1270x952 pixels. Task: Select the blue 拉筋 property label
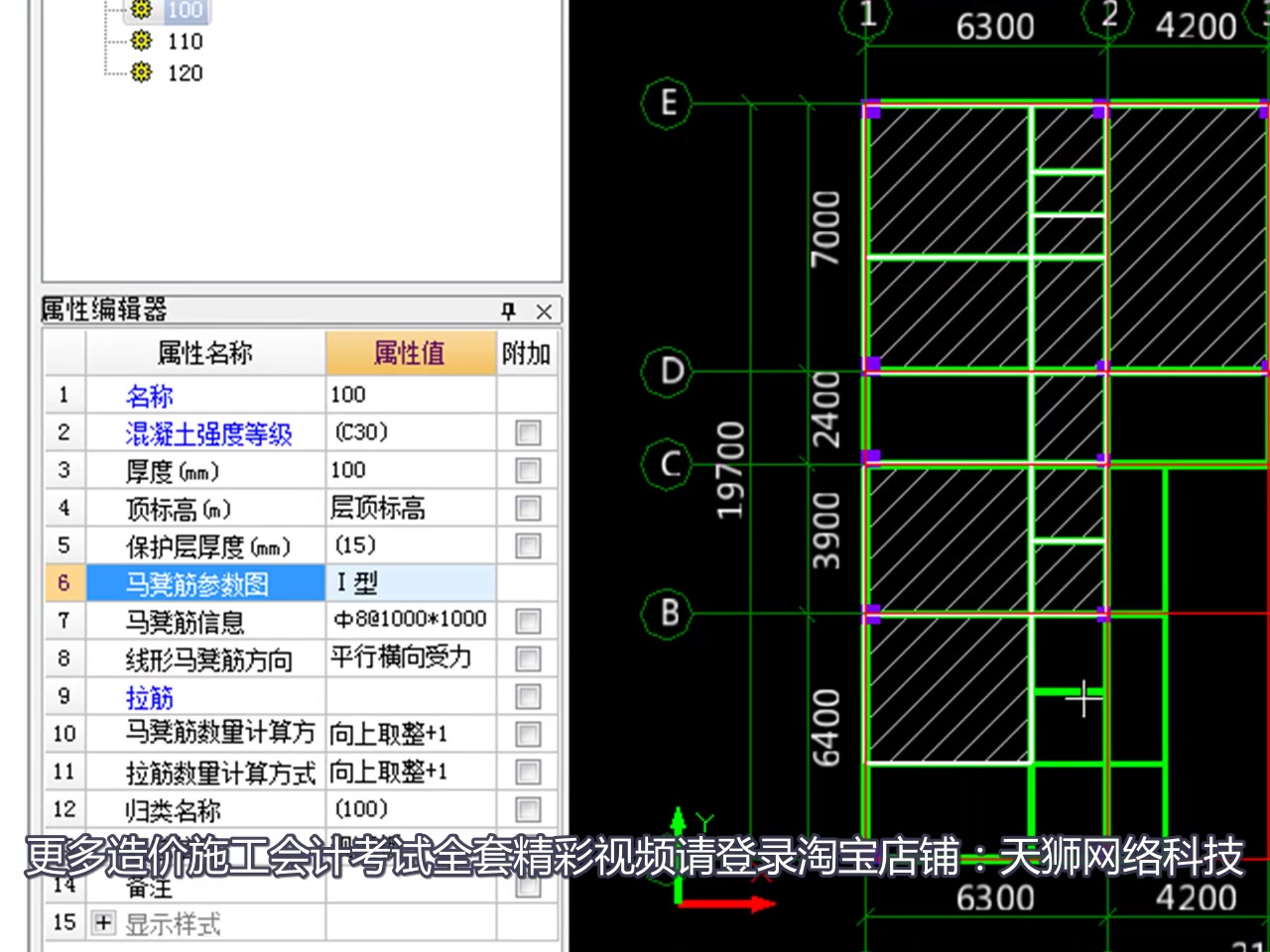click(149, 698)
